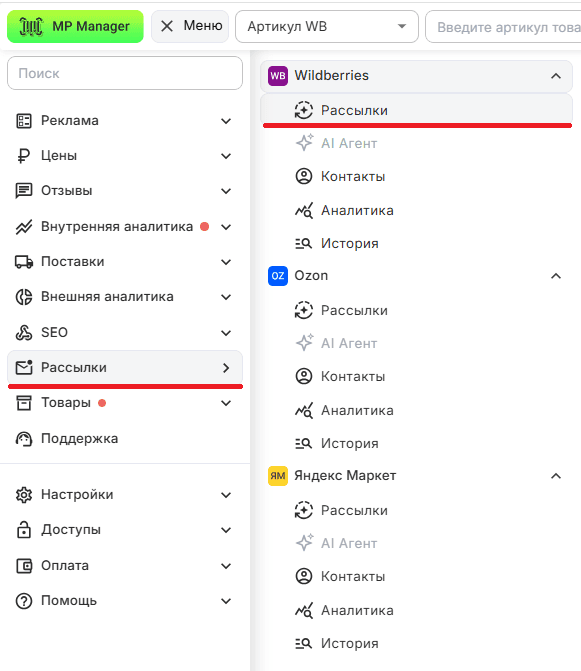Open Поддержка headset item
Screen dimensions: 581x671
(125, 439)
